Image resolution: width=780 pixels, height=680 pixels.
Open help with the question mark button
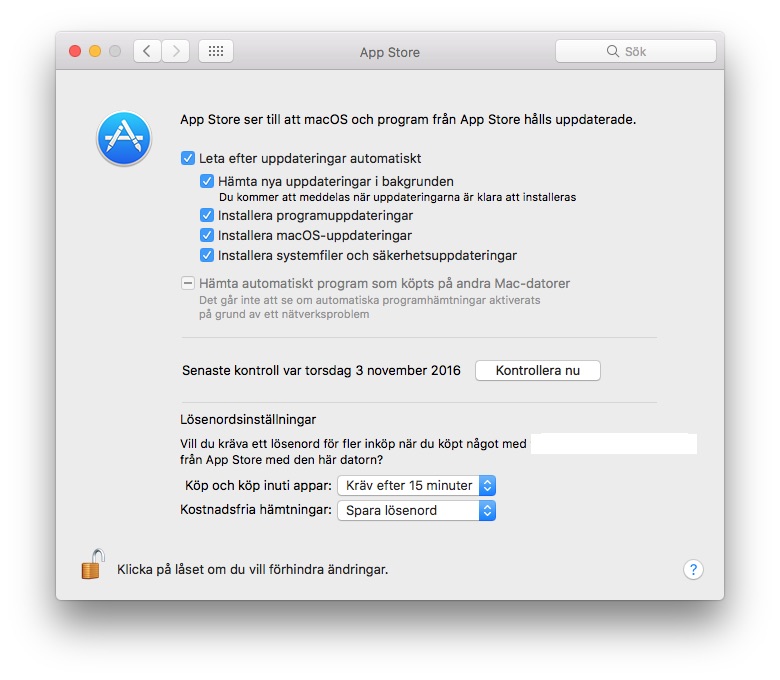coord(693,570)
